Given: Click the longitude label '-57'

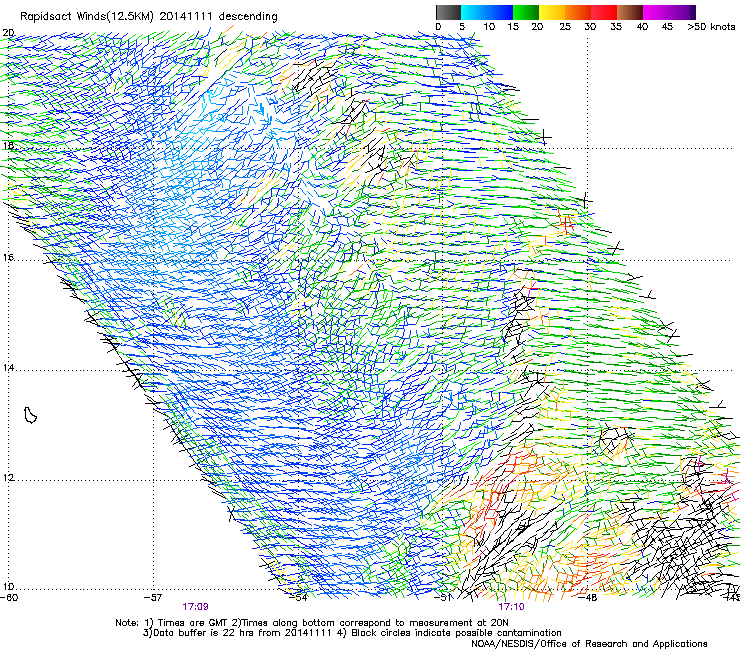Looking at the screenshot, I should pos(154,598).
